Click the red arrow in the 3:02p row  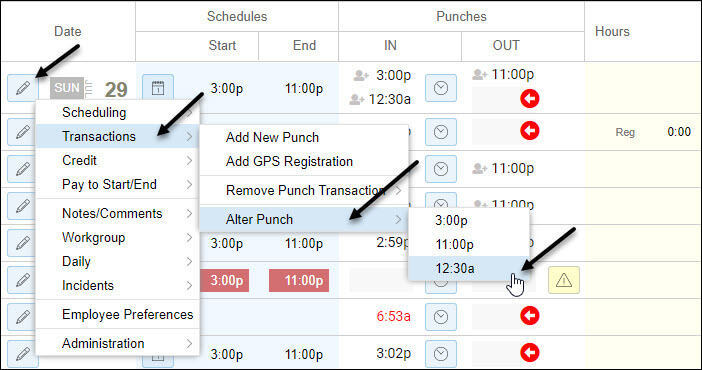coord(530,353)
